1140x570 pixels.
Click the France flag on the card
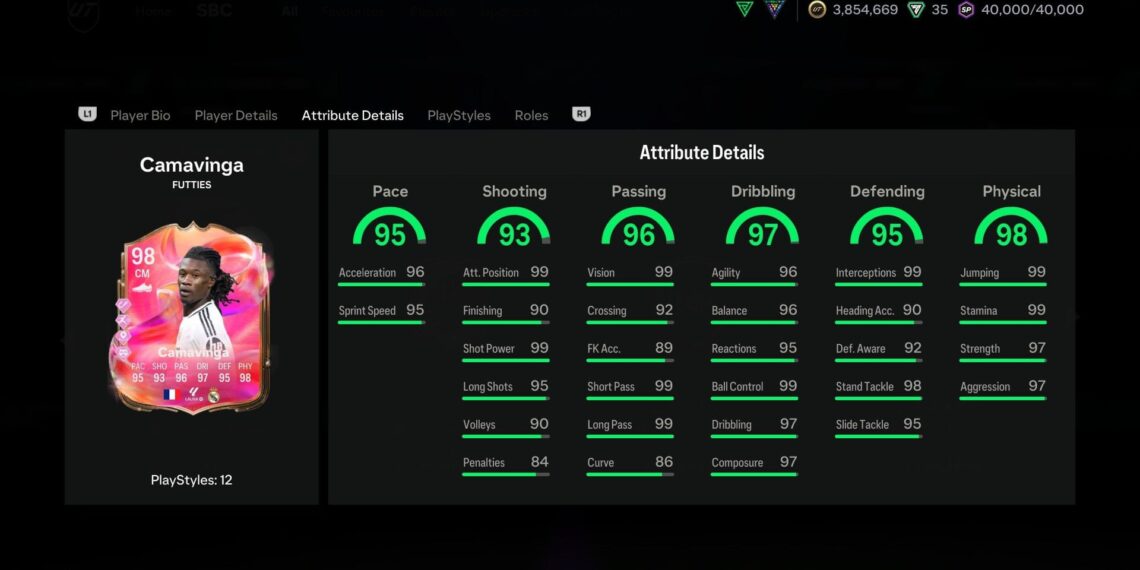coord(168,394)
